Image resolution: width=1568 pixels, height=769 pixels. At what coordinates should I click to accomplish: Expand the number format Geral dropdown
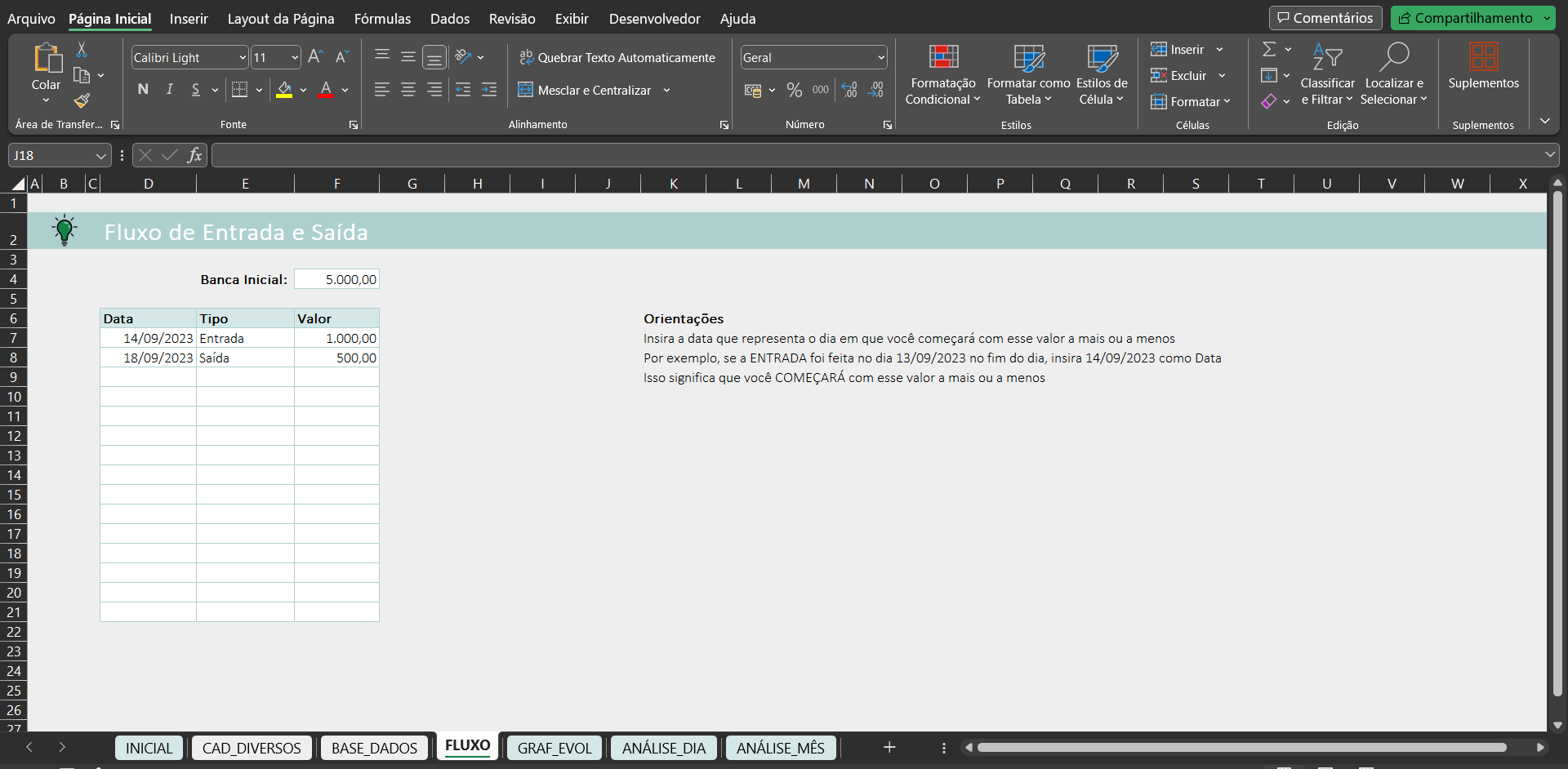click(x=881, y=58)
